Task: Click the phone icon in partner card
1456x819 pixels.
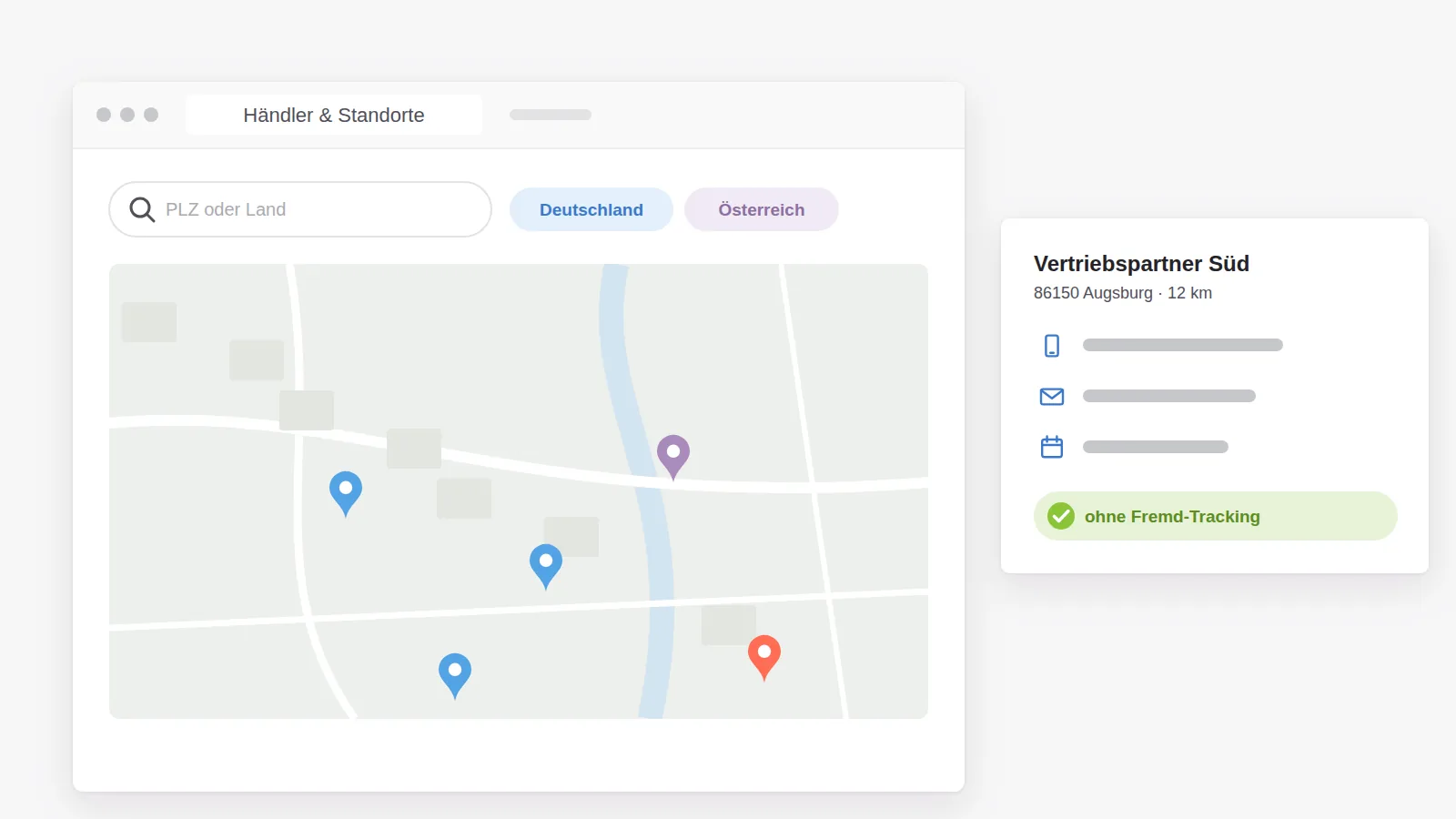Action: [1052, 346]
